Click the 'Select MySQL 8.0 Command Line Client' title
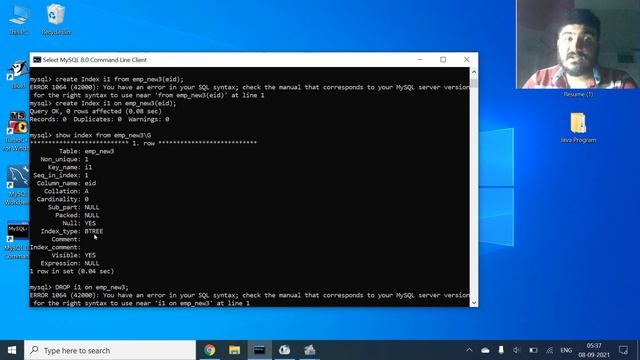The image size is (640, 360). (x=95, y=60)
